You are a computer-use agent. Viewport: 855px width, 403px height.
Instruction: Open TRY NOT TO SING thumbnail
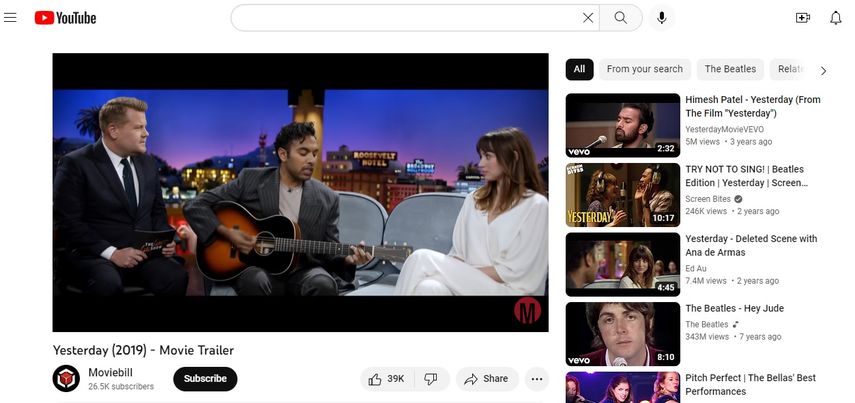click(623, 195)
